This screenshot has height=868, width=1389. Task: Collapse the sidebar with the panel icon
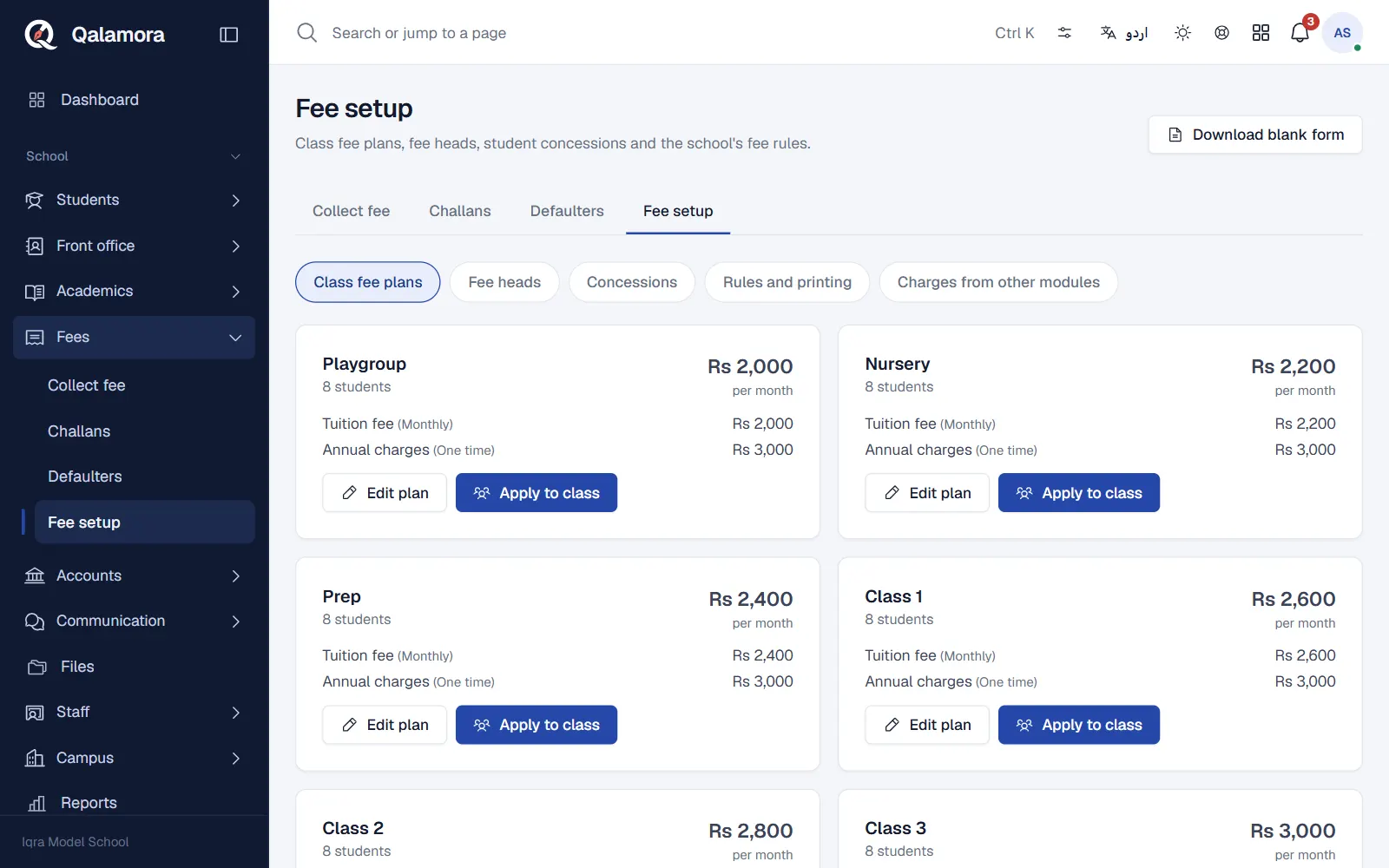click(229, 35)
